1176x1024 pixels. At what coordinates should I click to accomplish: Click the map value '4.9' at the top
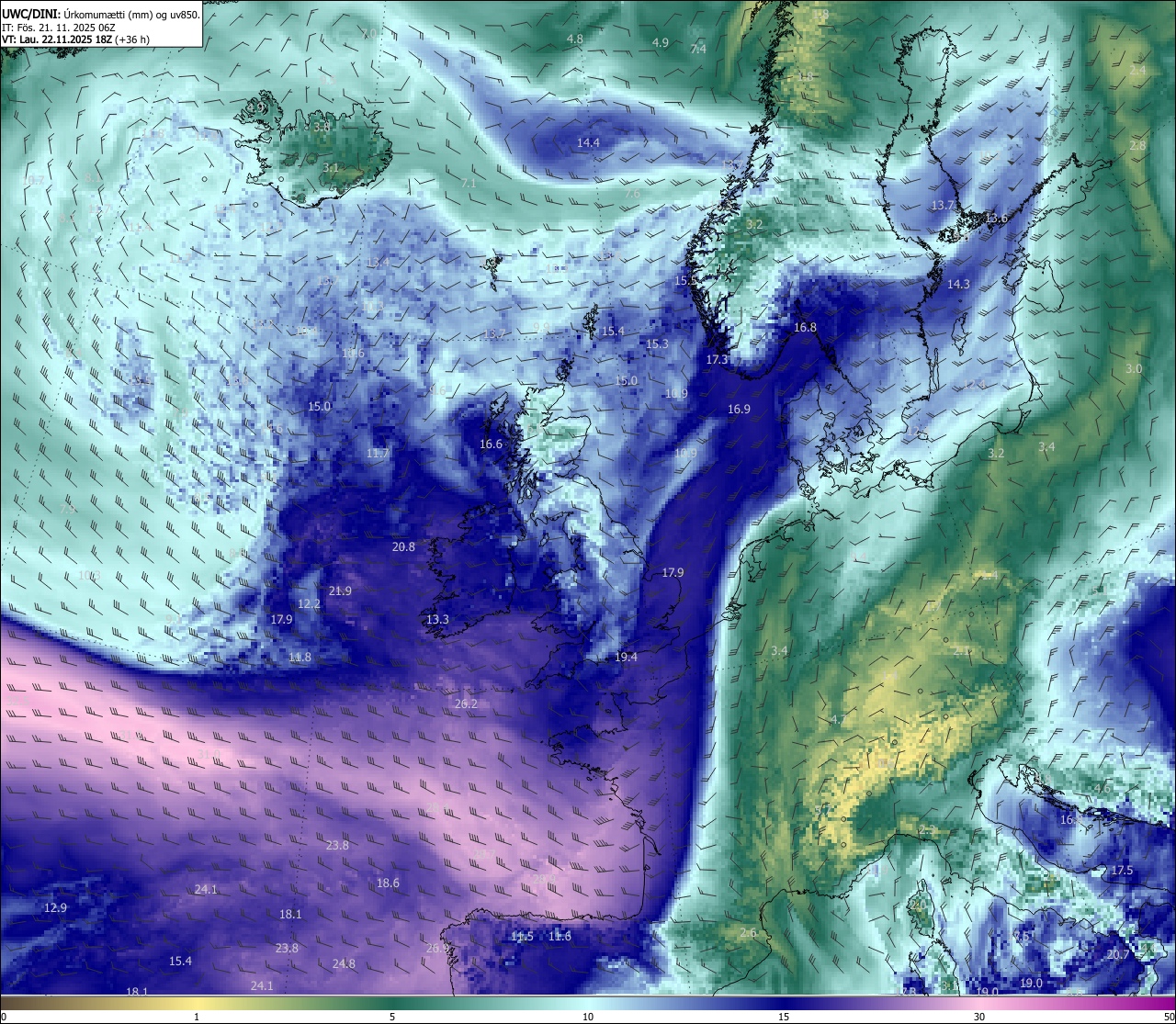(660, 43)
